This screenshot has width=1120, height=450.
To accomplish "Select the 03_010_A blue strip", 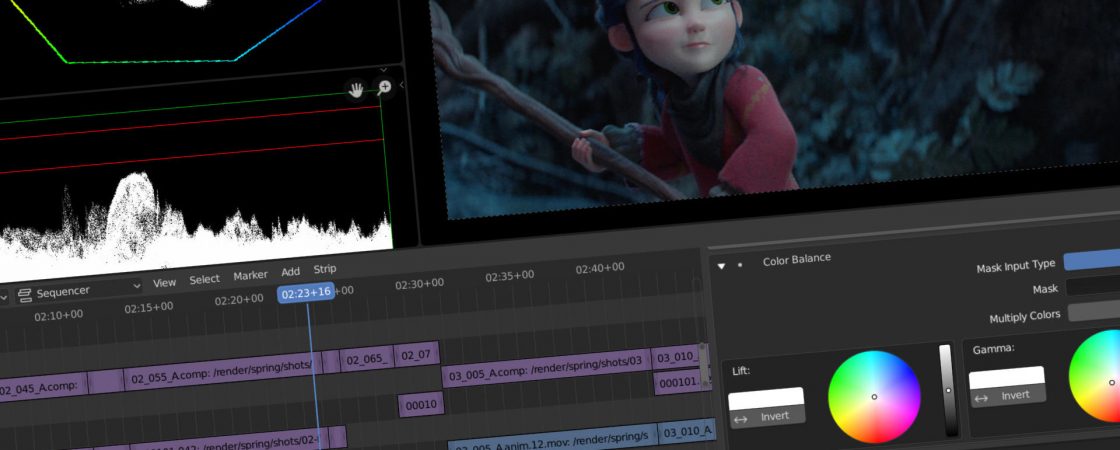I will pos(687,431).
